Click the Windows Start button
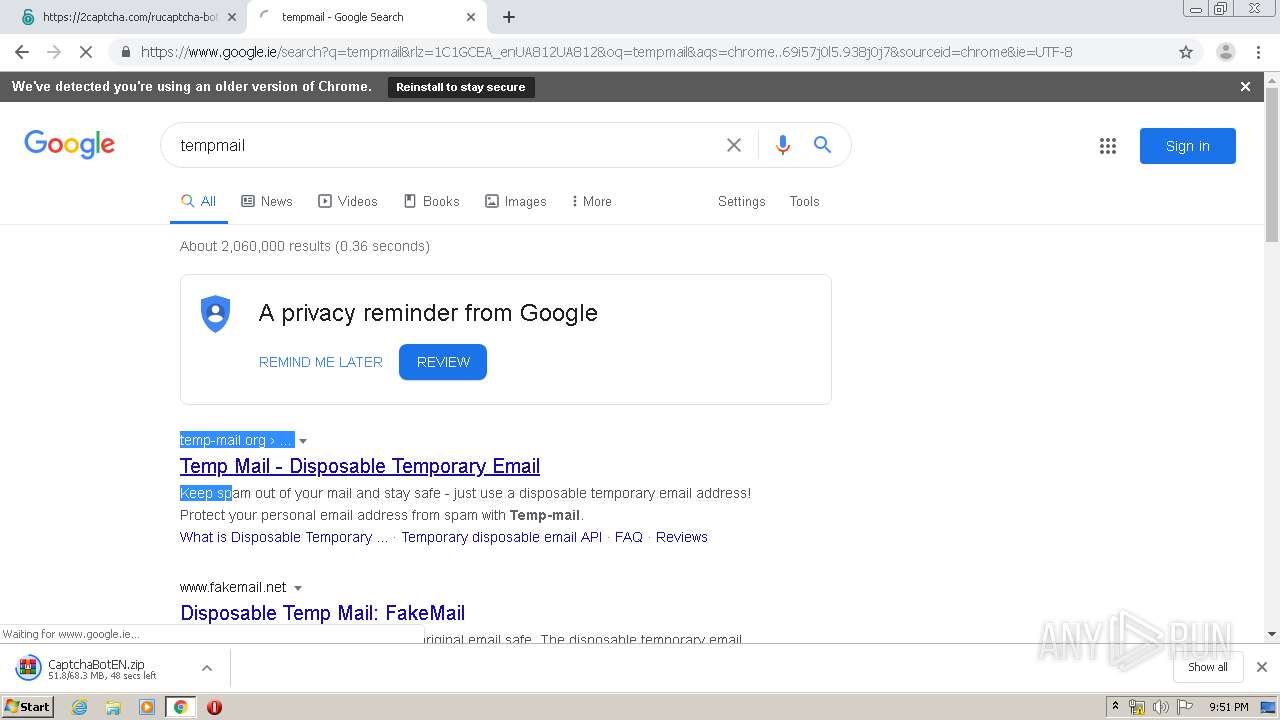 tap(28, 707)
